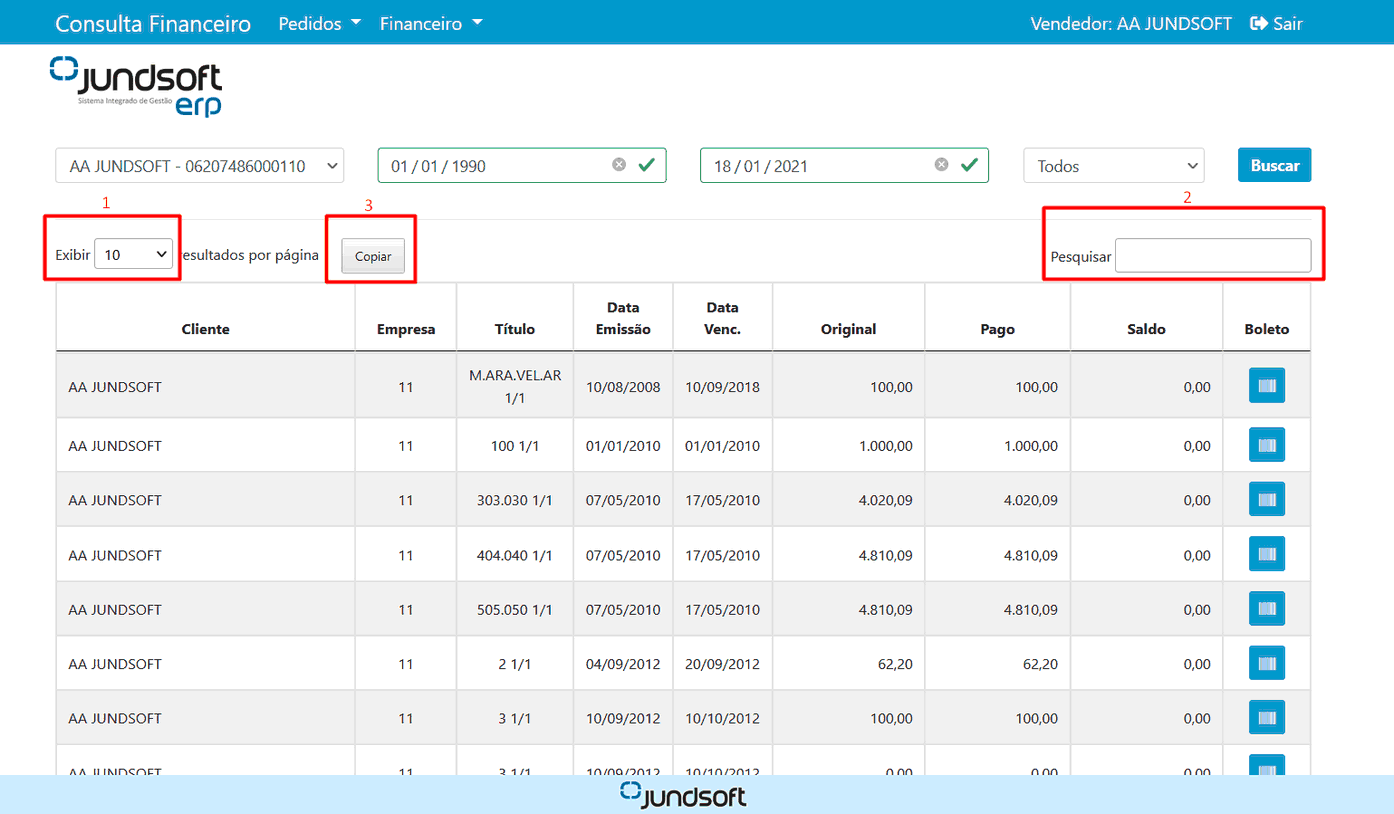Click the Copiar button
This screenshot has height=814, width=1394.
pos(373,256)
